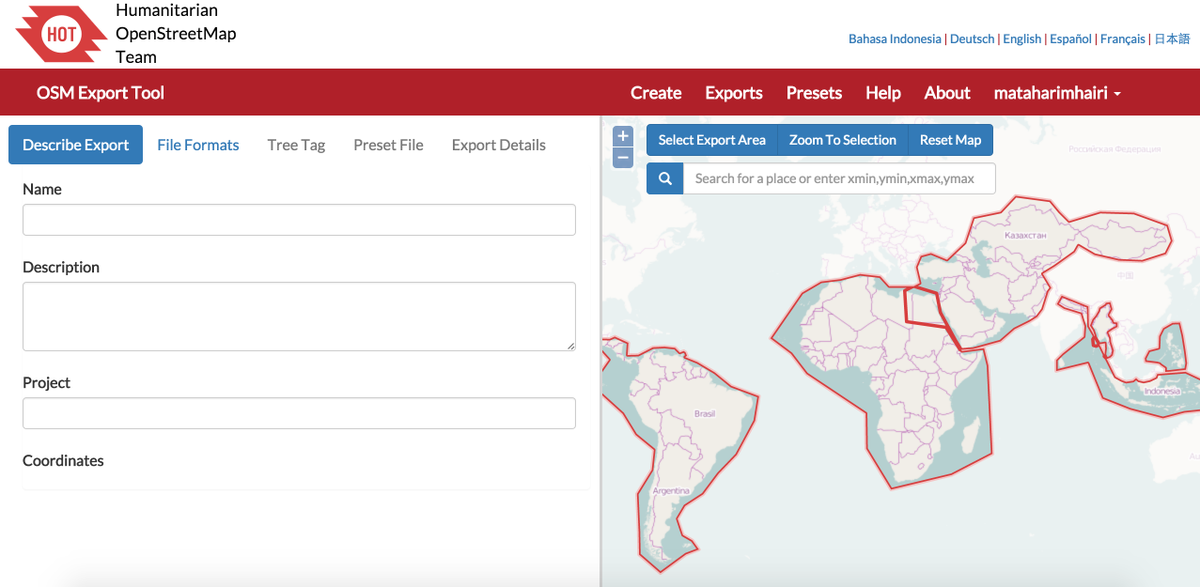The image size is (1200, 587).
Task: Click the Humanitarian OpenStreetMap Team title text
Action: coord(176,34)
